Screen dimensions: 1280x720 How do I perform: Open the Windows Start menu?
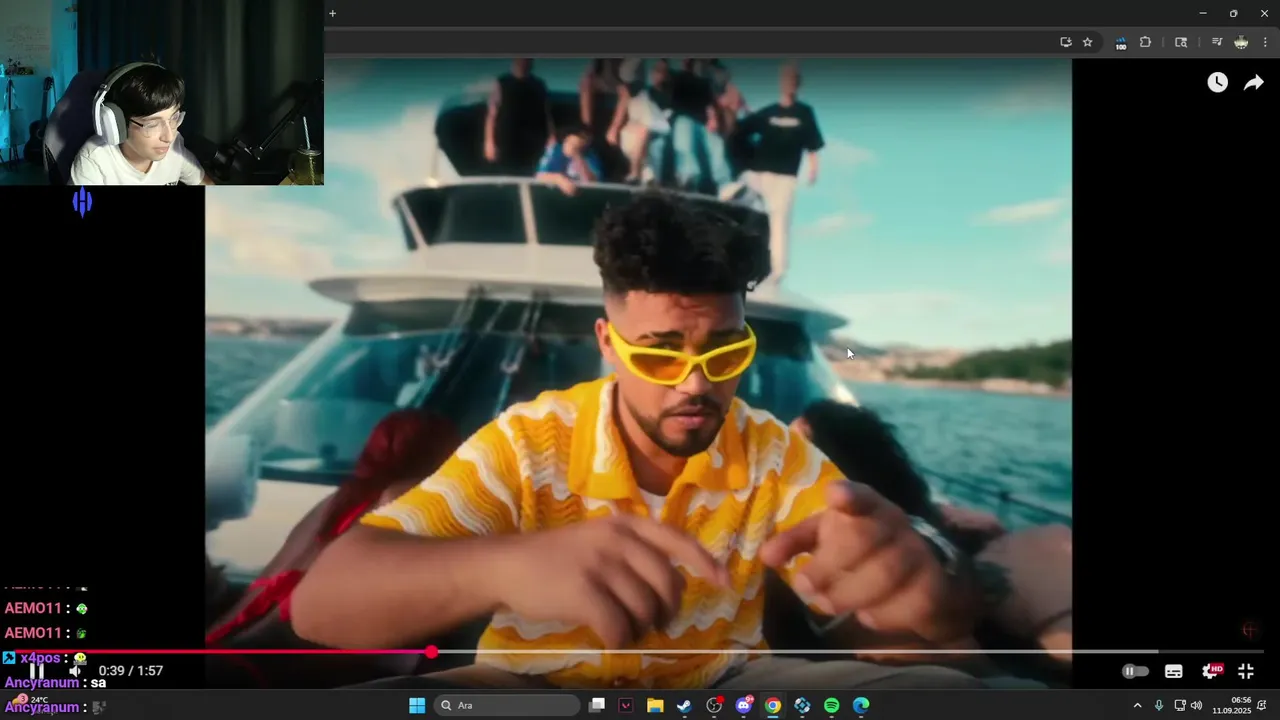[417, 705]
